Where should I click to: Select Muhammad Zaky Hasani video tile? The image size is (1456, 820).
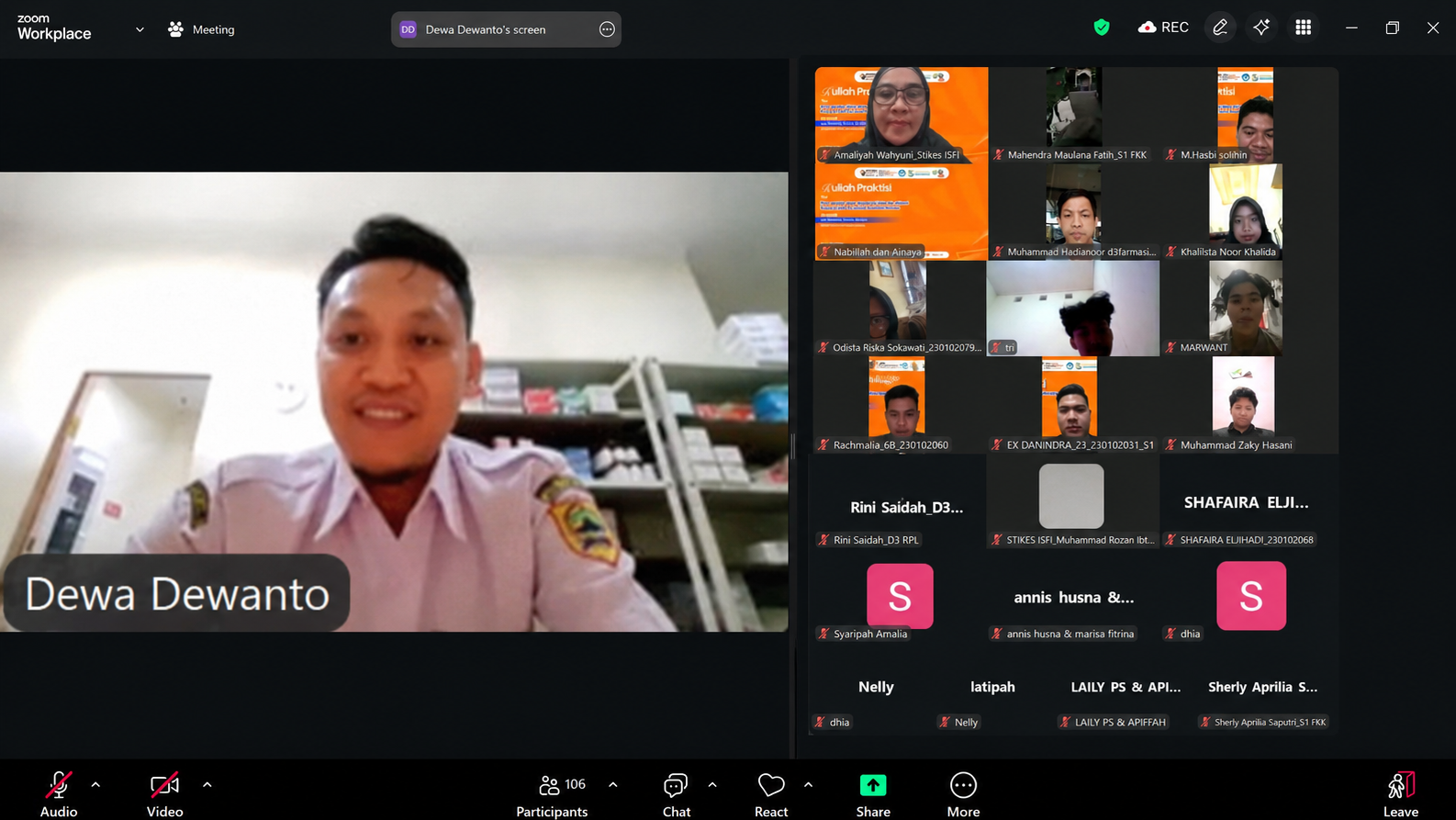(x=1248, y=405)
